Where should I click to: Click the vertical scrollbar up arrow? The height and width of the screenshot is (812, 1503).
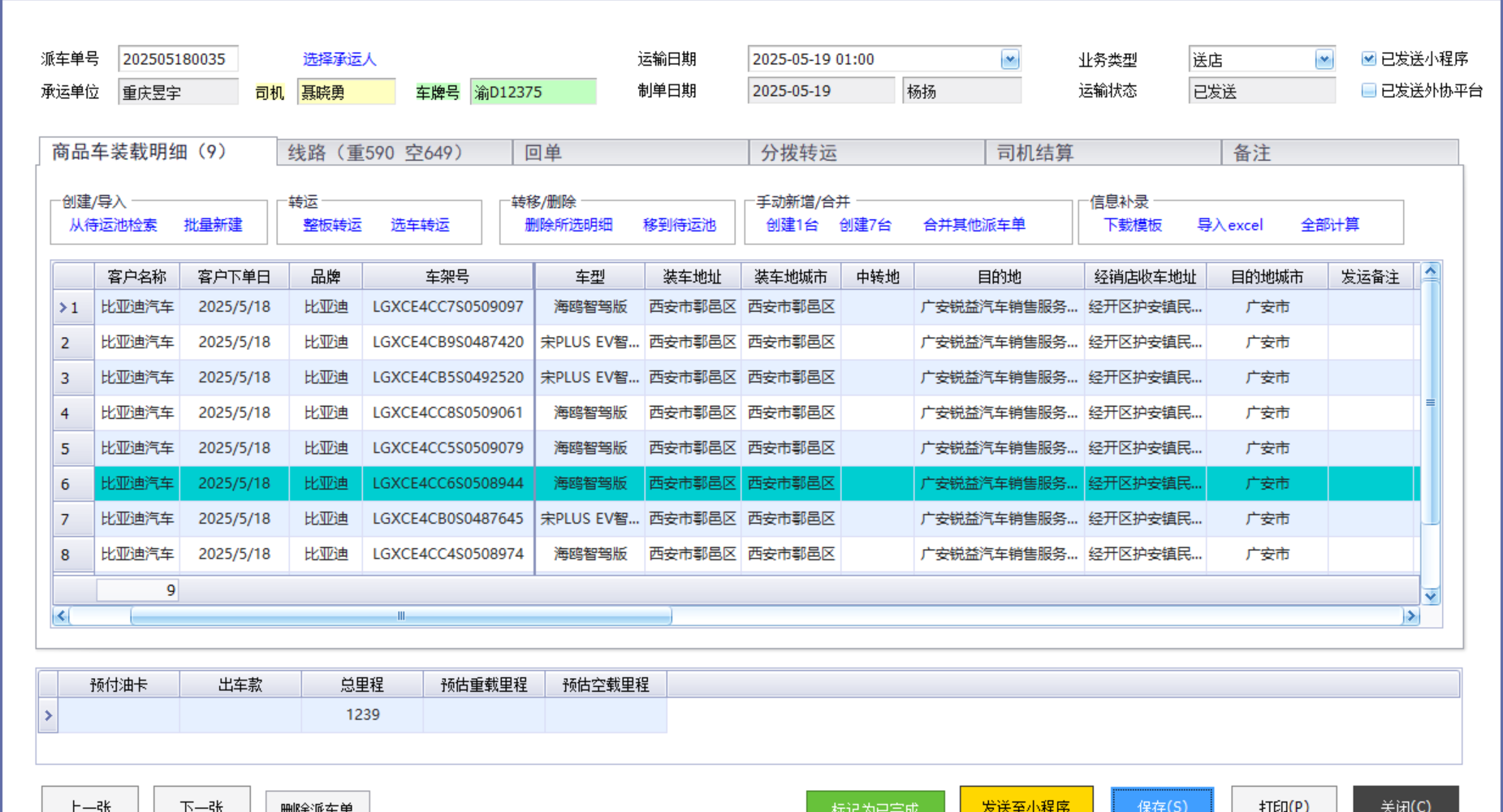(x=1431, y=272)
